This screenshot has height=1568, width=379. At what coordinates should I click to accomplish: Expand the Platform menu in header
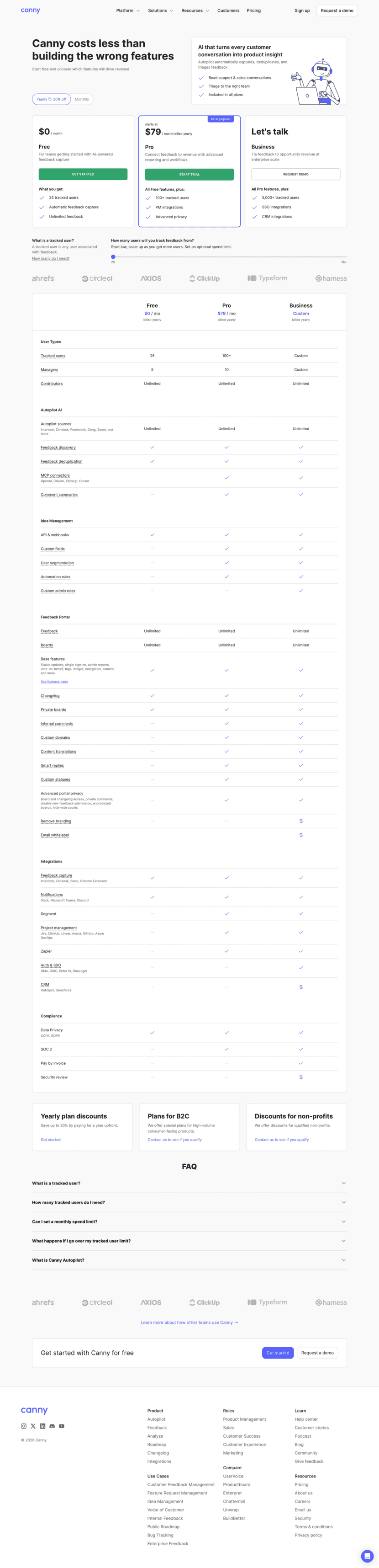128,11
